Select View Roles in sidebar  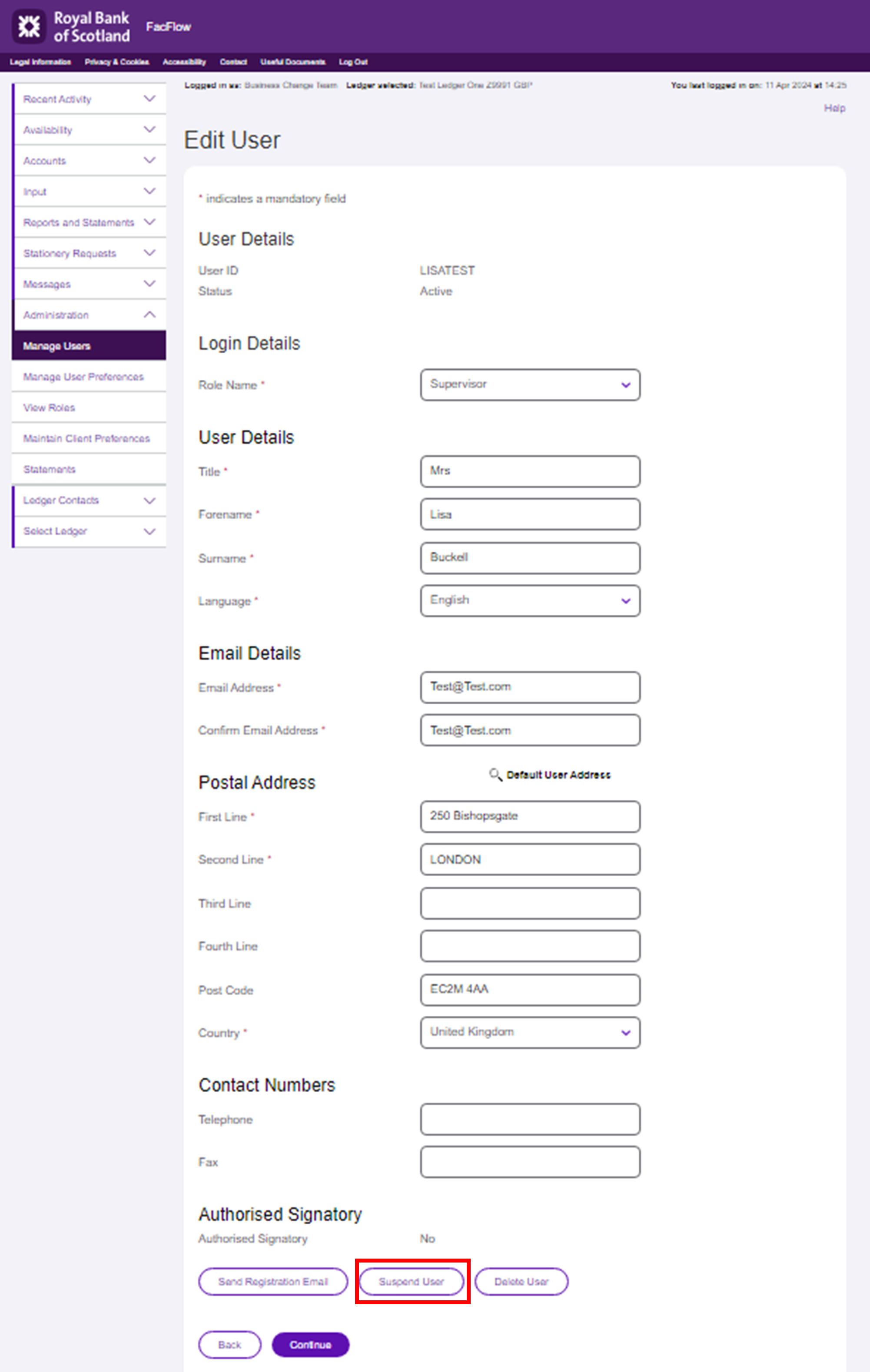pos(49,408)
